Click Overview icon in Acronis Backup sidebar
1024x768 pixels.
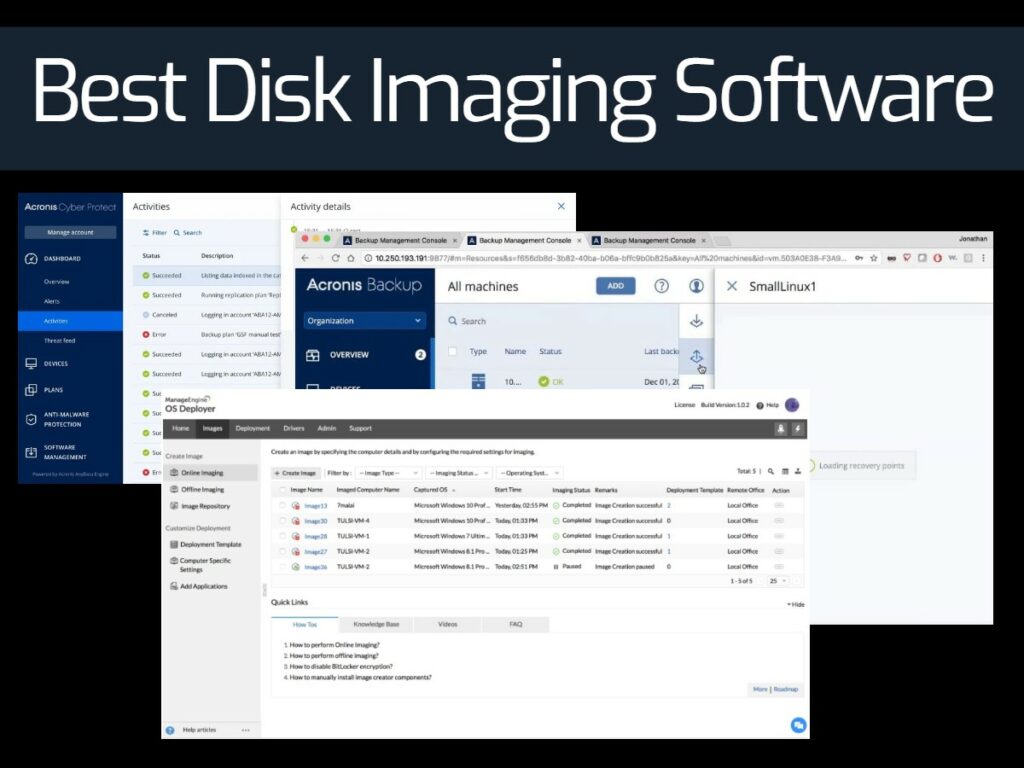313,355
